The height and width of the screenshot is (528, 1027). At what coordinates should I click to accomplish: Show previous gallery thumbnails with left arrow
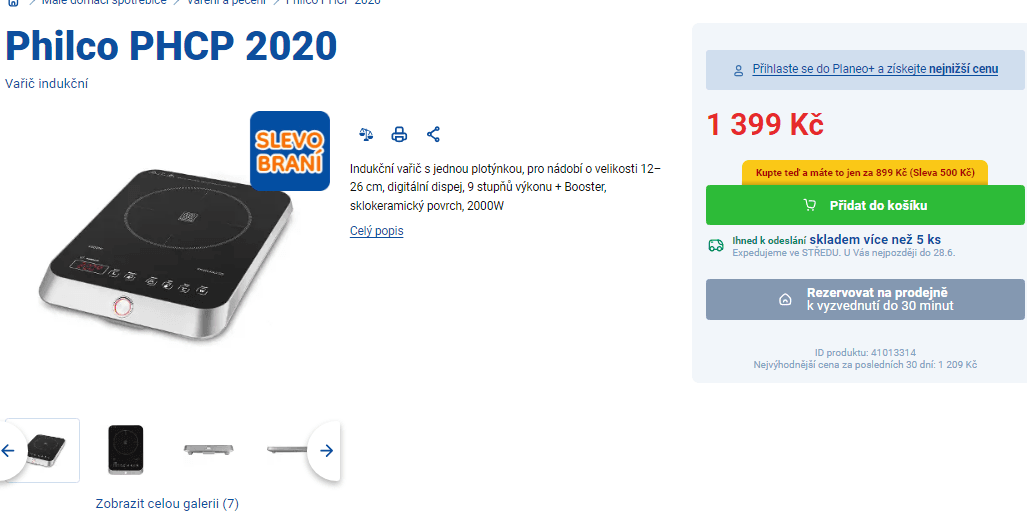(9, 451)
